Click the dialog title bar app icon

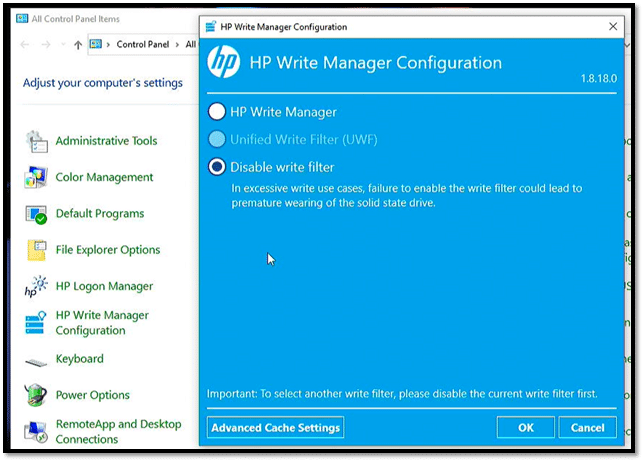[211, 27]
